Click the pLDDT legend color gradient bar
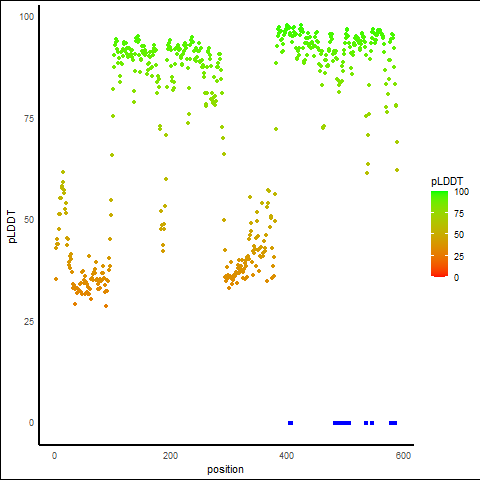The image size is (480, 480). click(439, 234)
